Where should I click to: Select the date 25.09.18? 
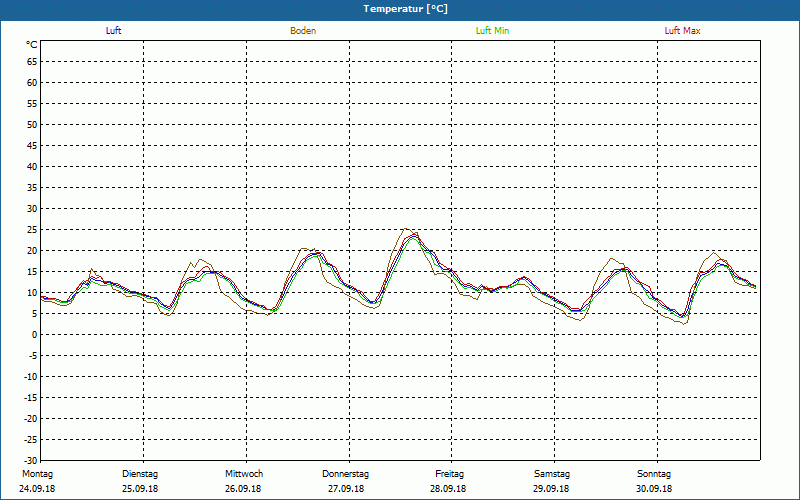click(x=140, y=489)
